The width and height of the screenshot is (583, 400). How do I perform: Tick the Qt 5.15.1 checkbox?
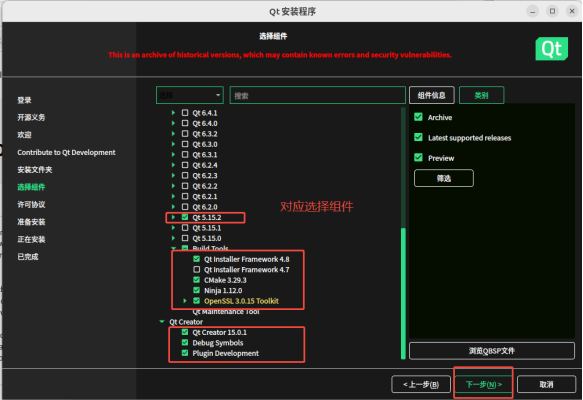pyautogui.click(x=185, y=228)
